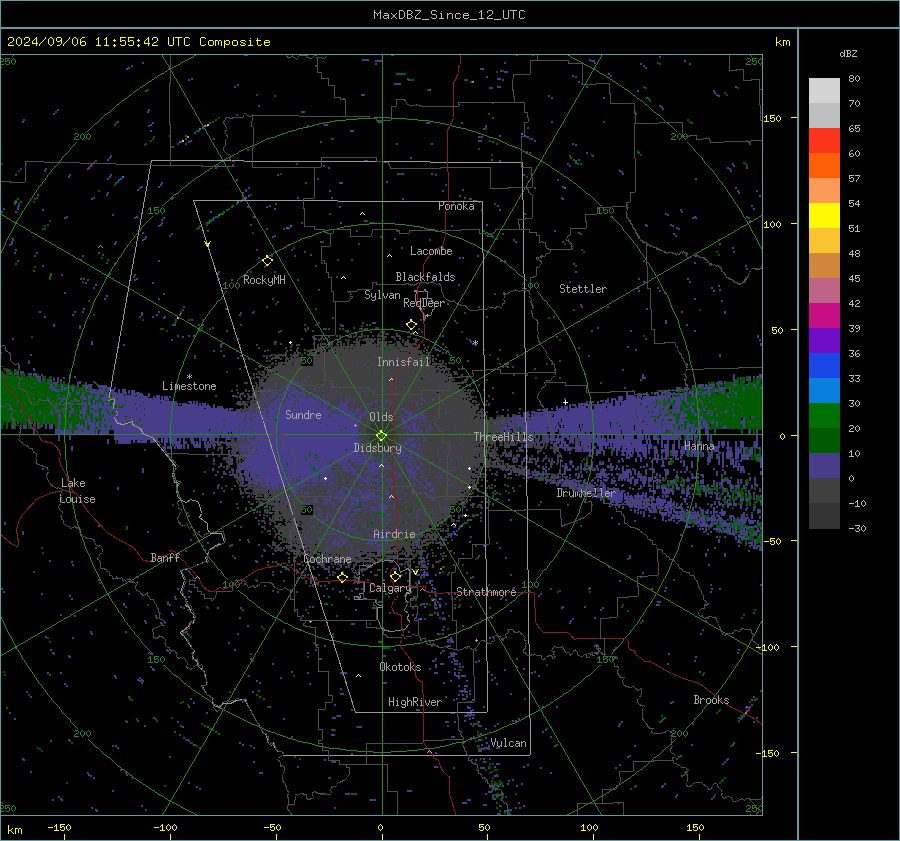Click the Lacombe city label
Viewport: 900px width, 841px height.
(431, 251)
